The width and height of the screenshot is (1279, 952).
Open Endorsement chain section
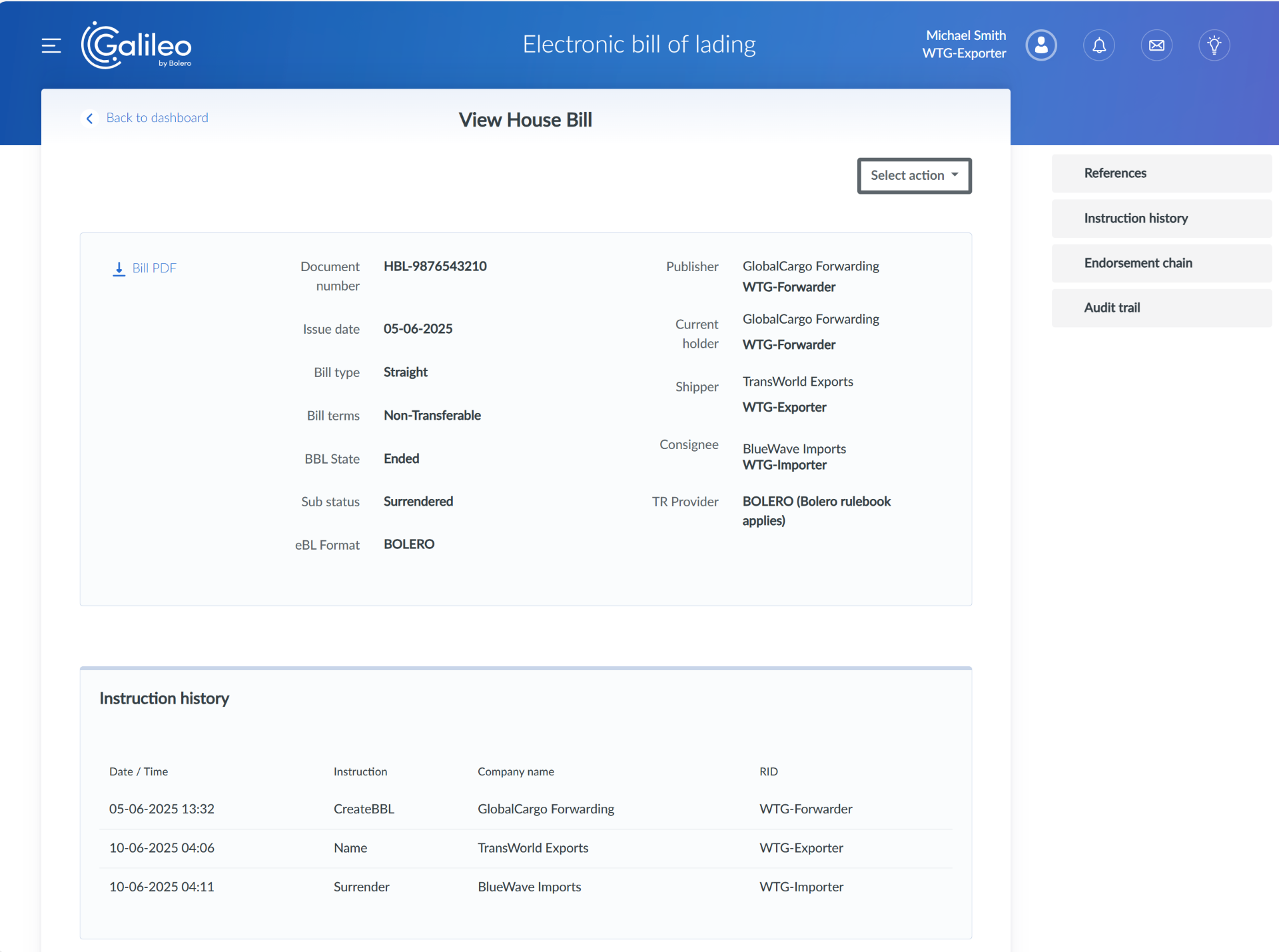click(x=1138, y=263)
